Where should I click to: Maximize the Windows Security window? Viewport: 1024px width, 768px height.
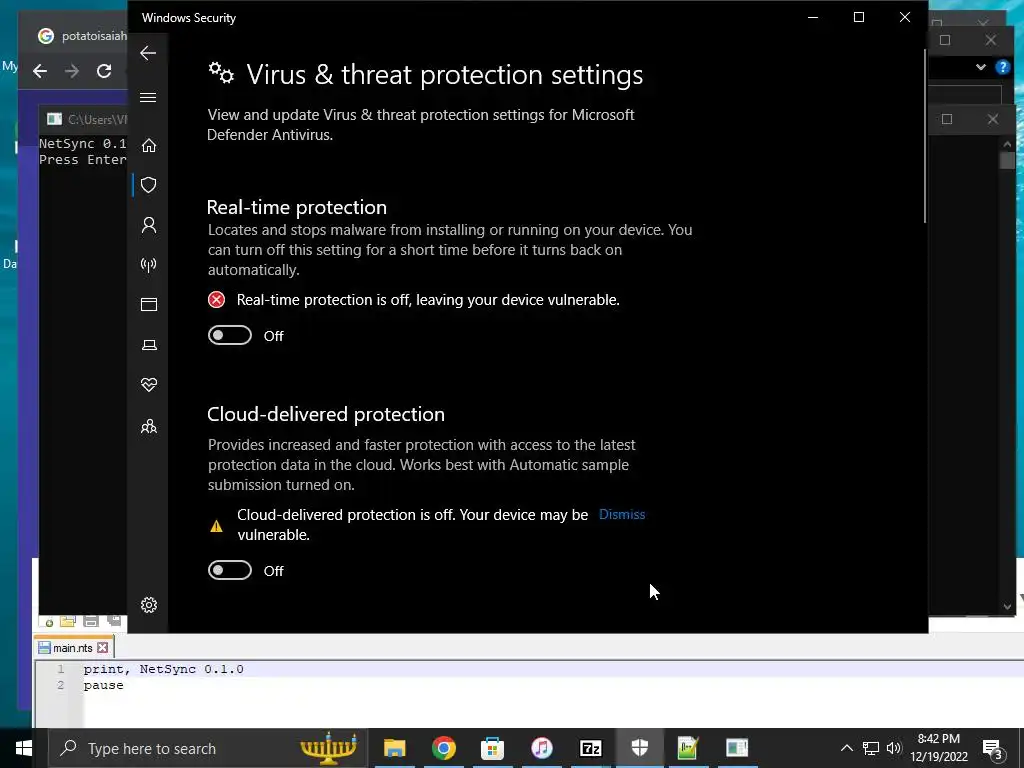click(859, 18)
